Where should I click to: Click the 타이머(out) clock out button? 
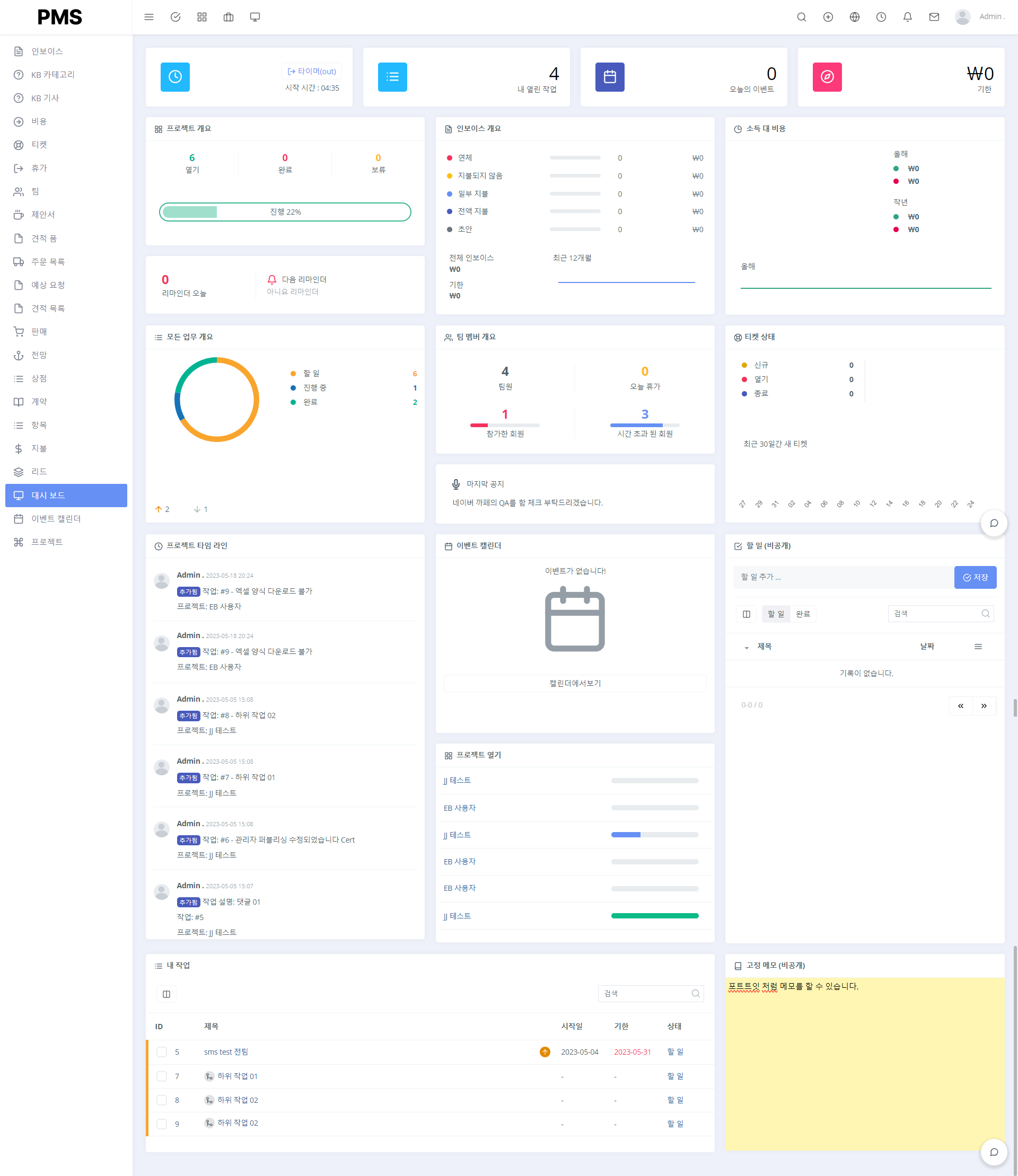point(311,71)
